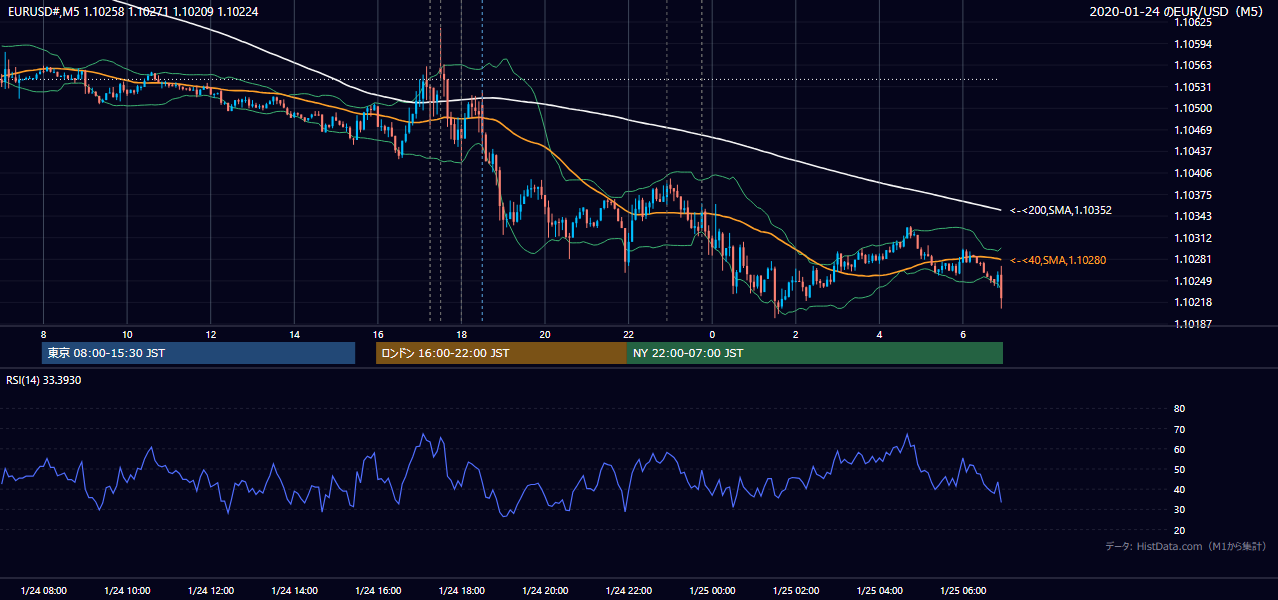
Task: Click the 1/24 16:00 bottom time label
Action: 377,591
